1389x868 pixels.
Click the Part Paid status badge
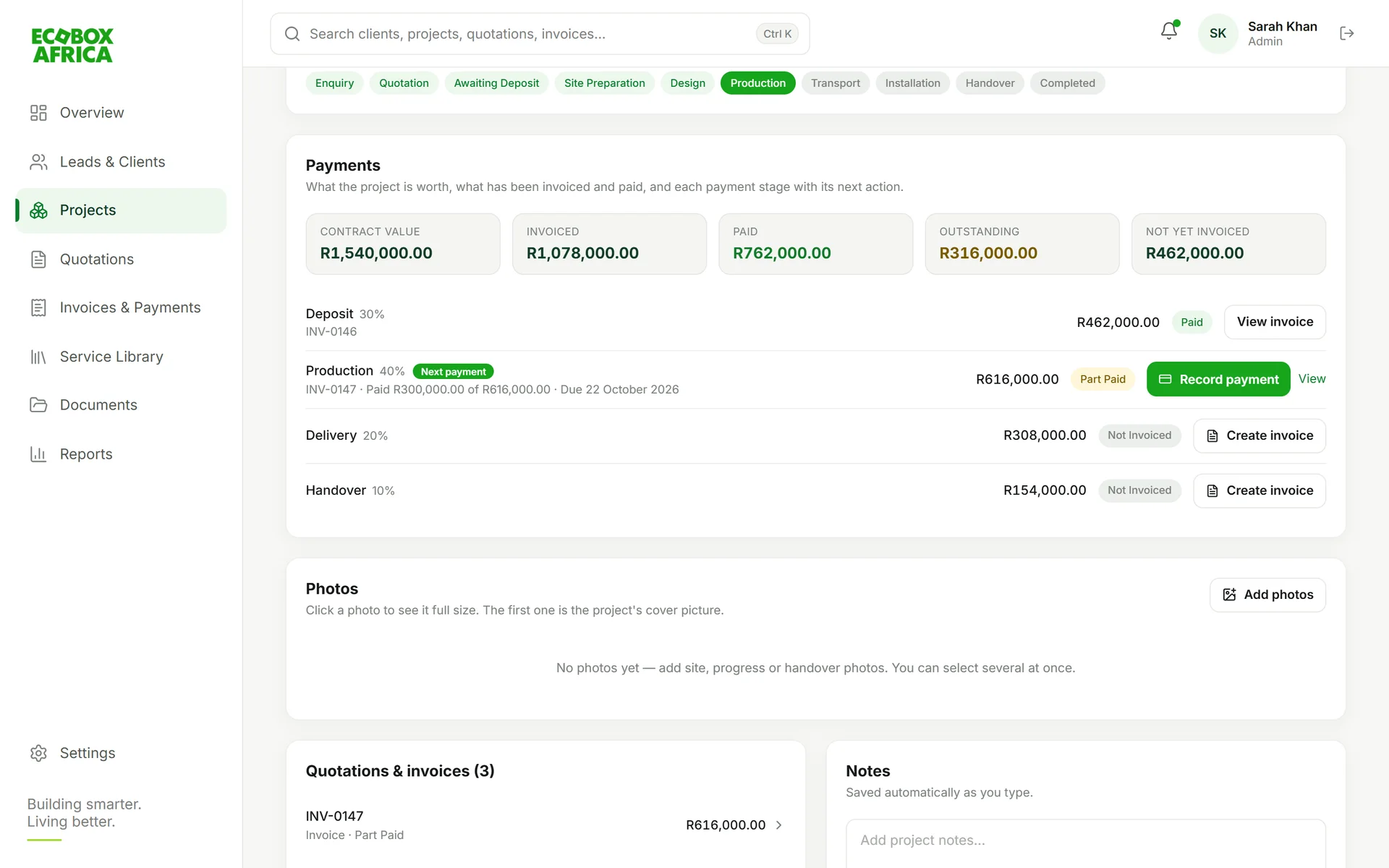click(x=1103, y=379)
